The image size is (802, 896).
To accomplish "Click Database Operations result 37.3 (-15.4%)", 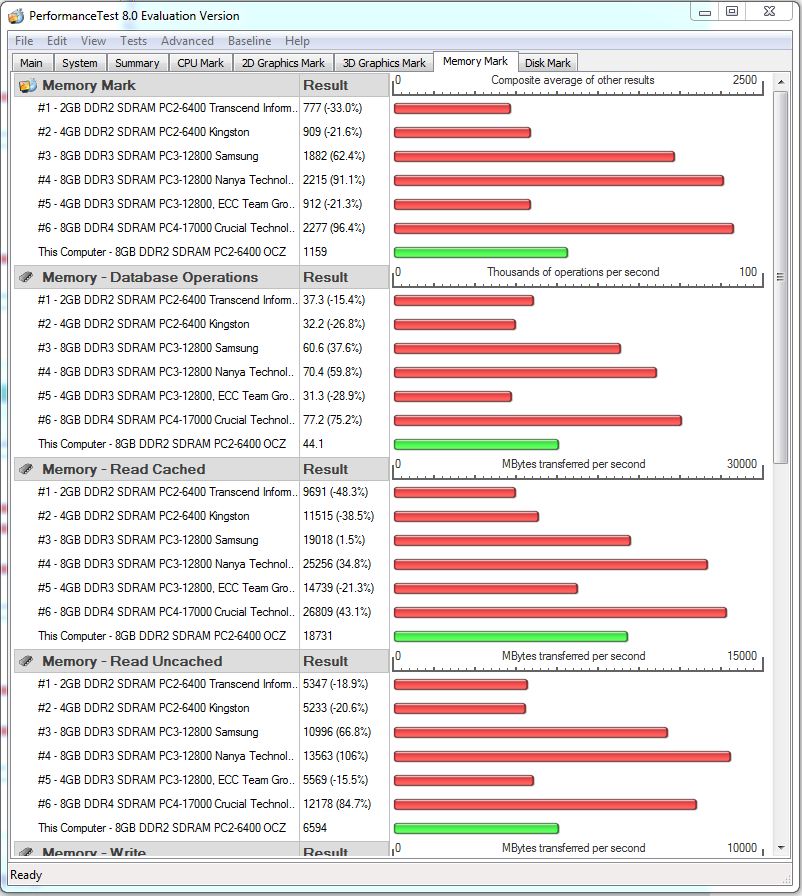I will click(x=334, y=300).
